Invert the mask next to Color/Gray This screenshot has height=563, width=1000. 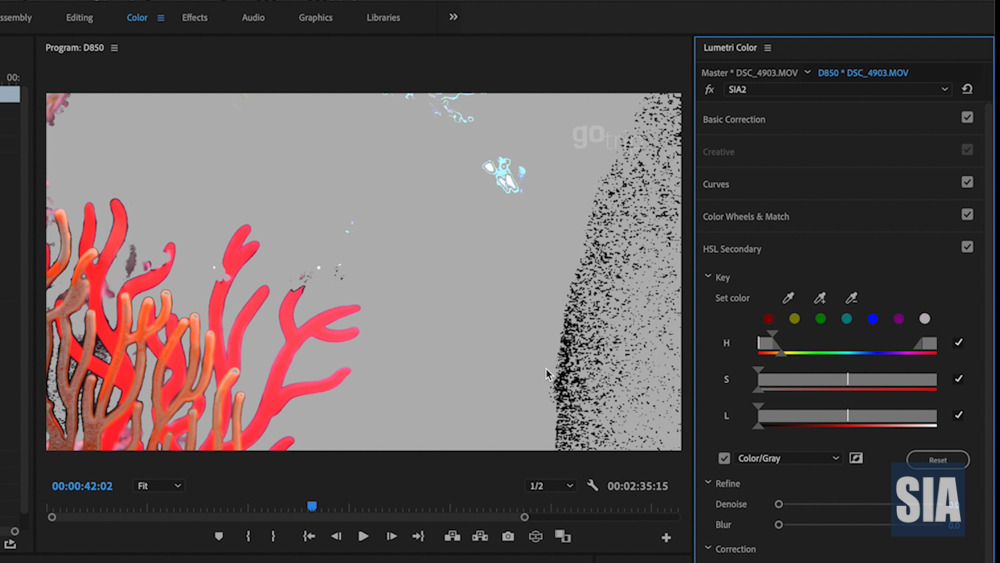pyautogui.click(x=856, y=458)
